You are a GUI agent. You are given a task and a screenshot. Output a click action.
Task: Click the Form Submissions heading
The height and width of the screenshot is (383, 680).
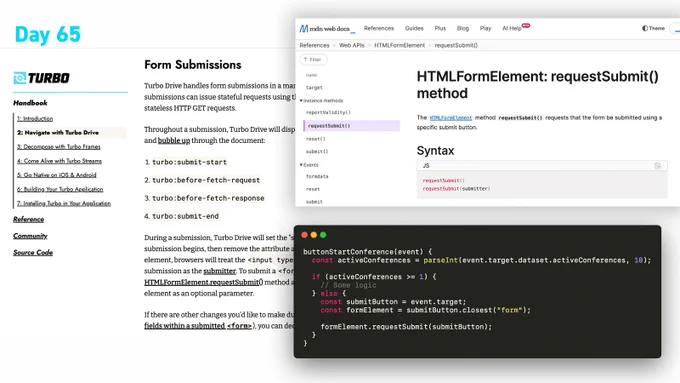tap(193, 65)
